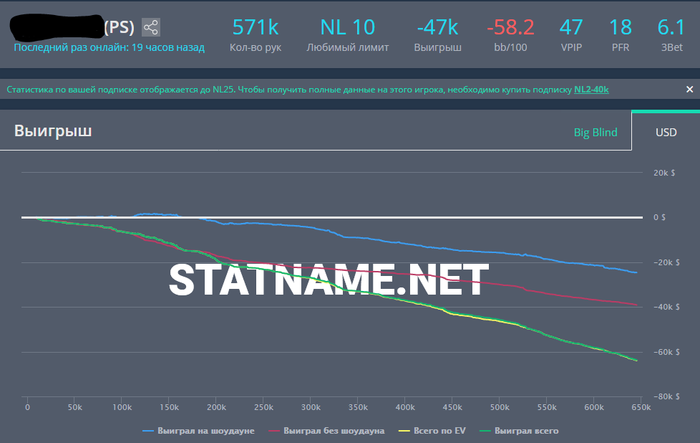Toggle the 'Выиграл без шоудауна' legend series
The width and height of the screenshot is (700, 443).
tap(326, 431)
